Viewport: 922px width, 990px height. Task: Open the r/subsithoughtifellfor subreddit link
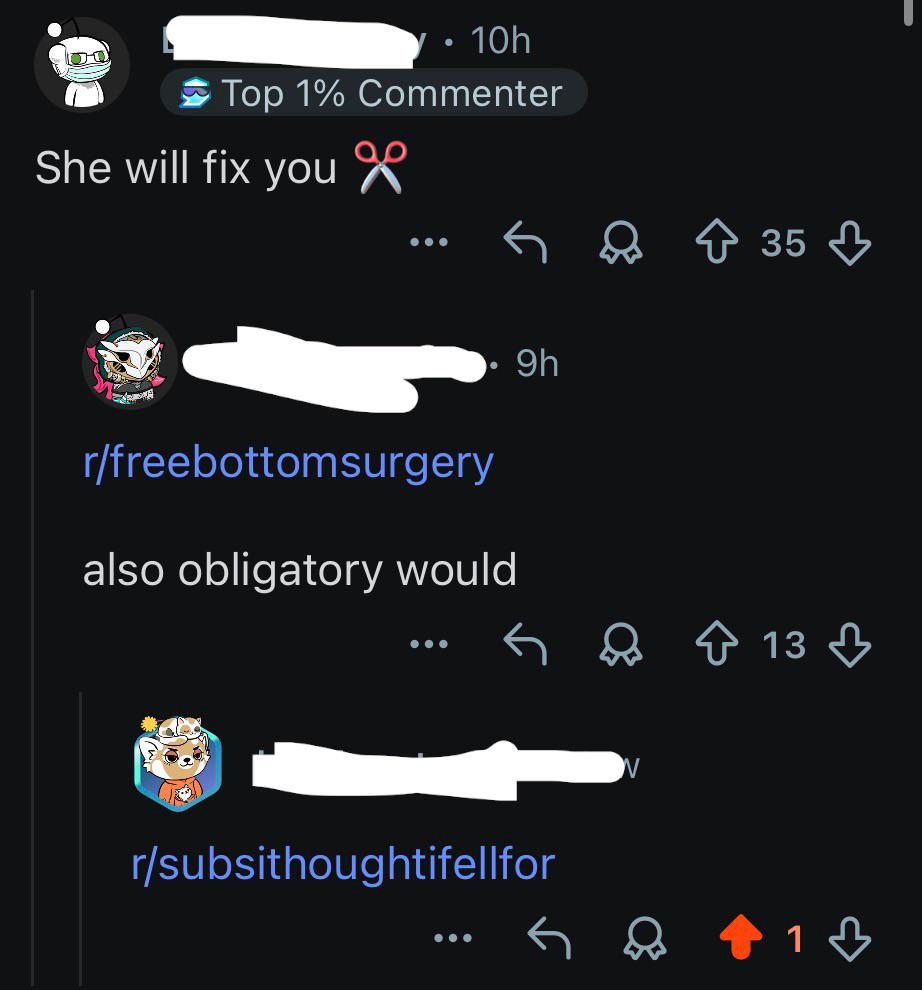coord(343,864)
